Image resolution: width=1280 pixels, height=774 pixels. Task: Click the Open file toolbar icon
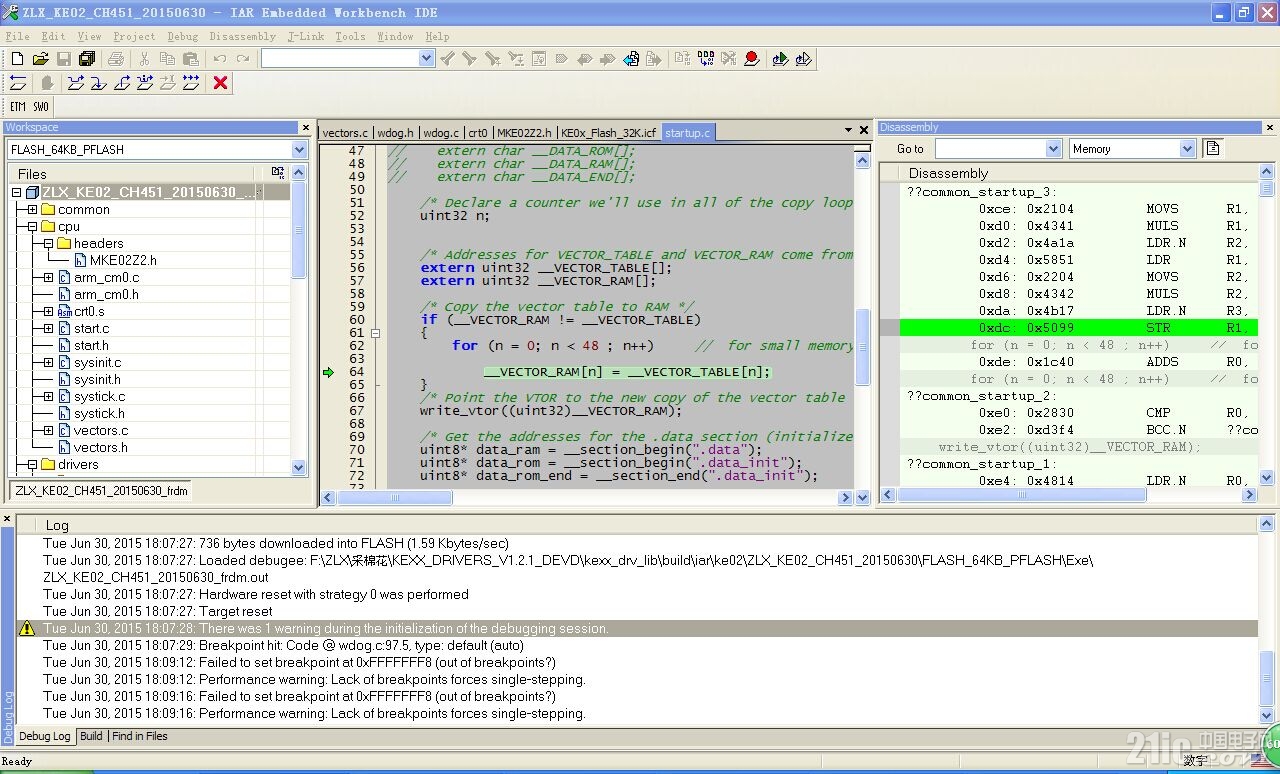click(x=41, y=59)
